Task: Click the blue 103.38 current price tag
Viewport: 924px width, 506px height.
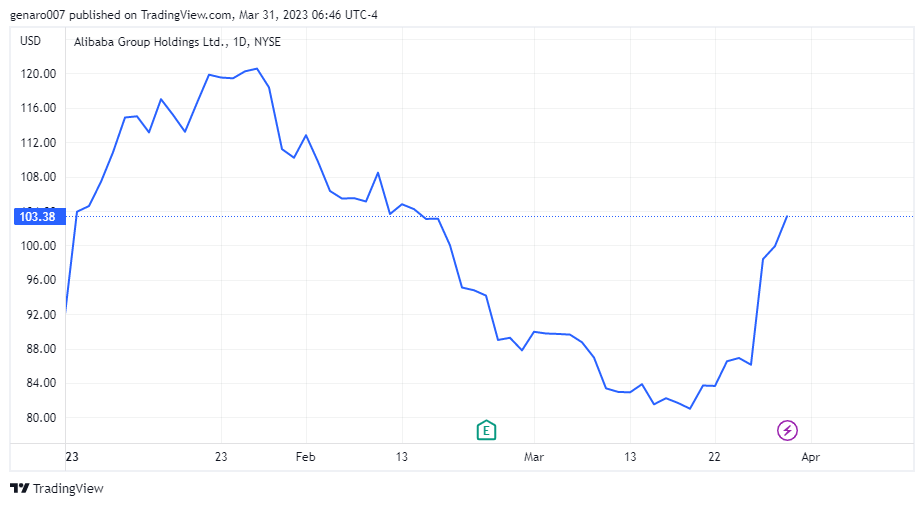Action: [36, 216]
